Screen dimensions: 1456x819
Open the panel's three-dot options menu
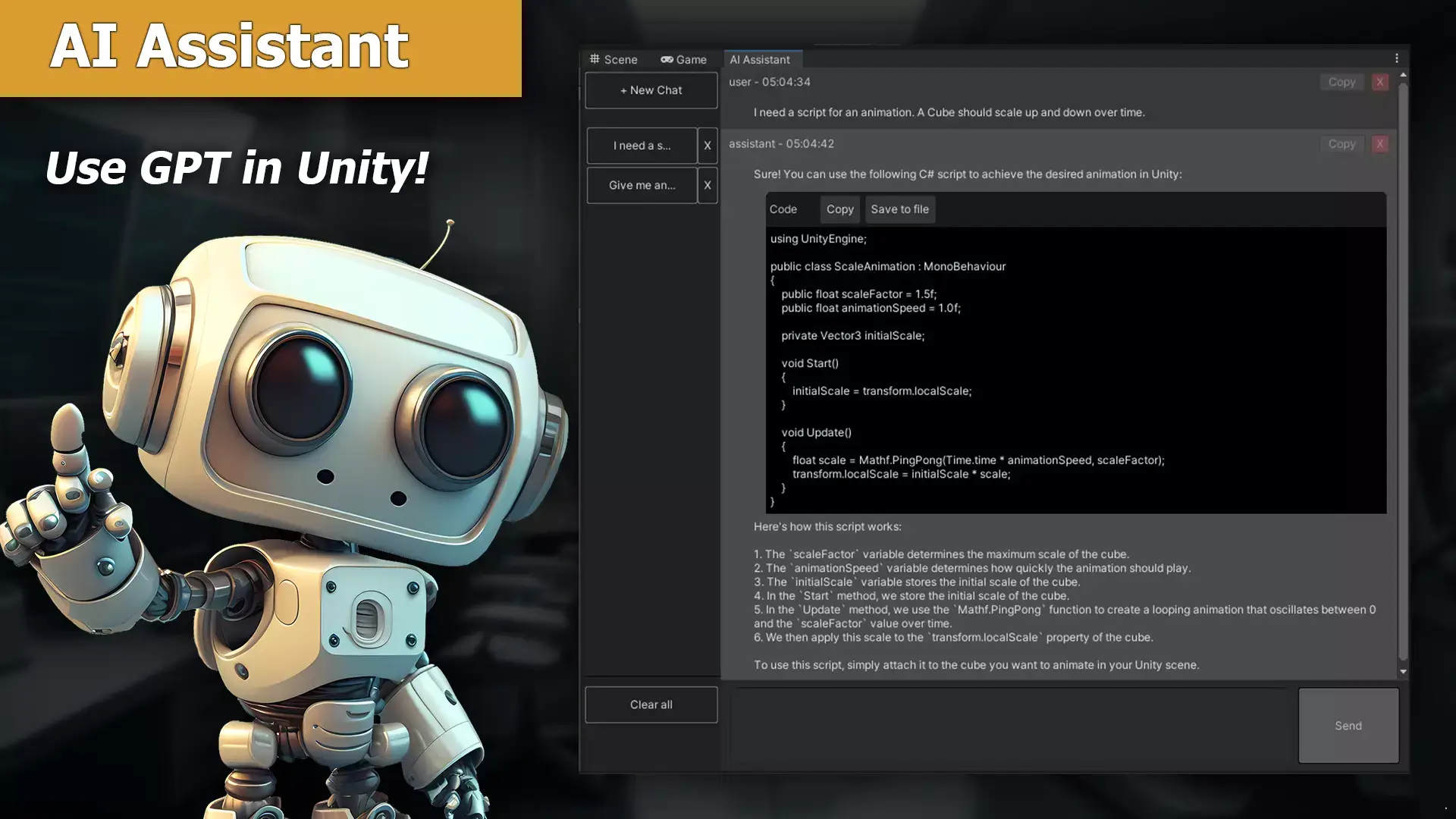click(1397, 58)
